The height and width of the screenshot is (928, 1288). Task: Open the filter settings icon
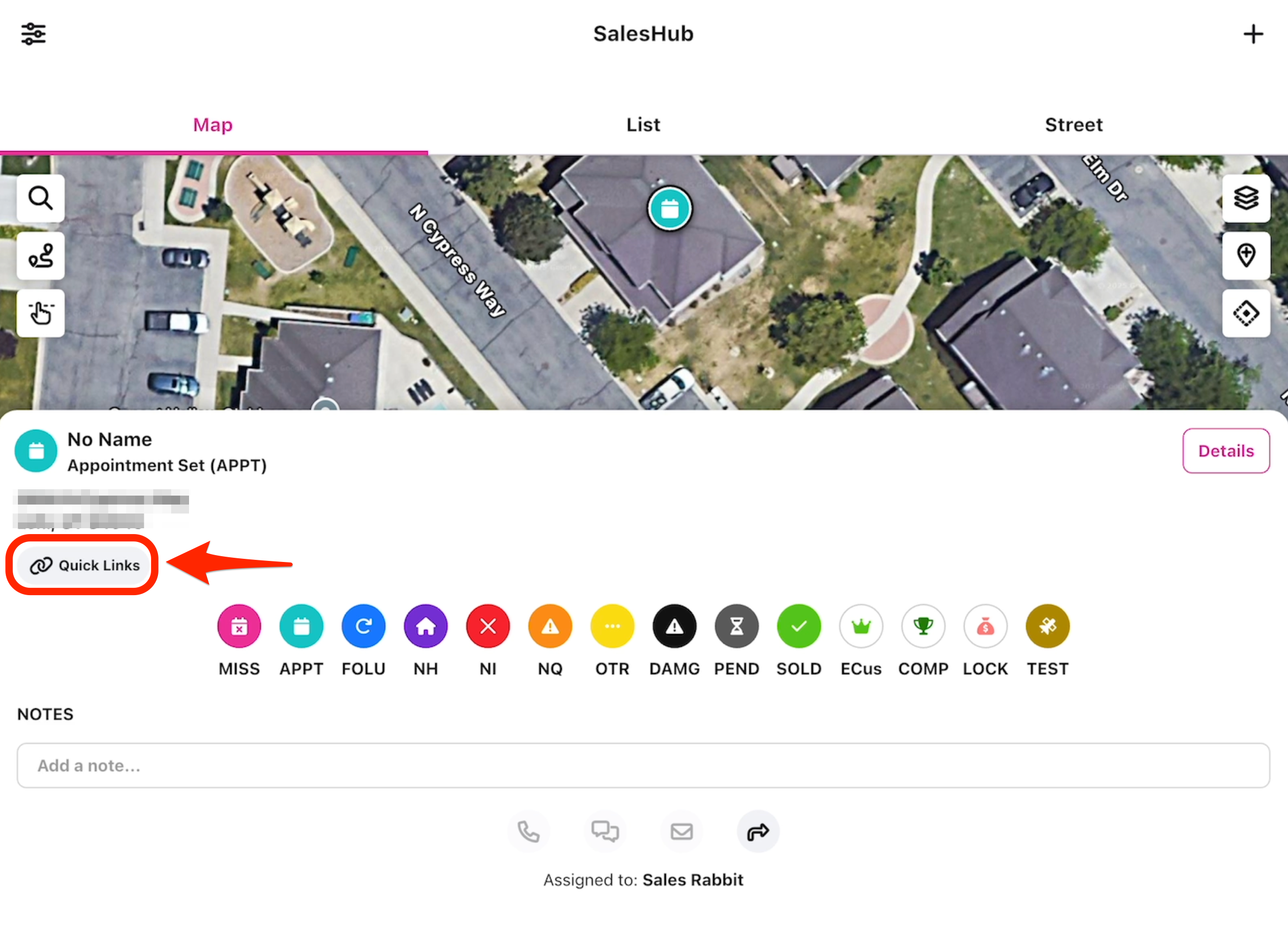34,34
